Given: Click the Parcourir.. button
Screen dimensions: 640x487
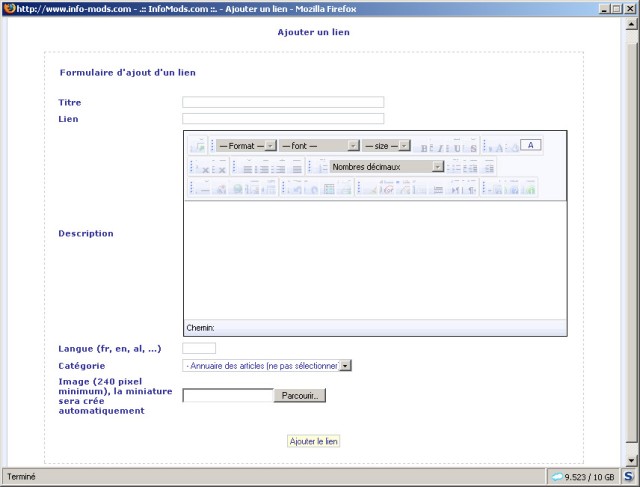Looking at the screenshot, I should pyautogui.click(x=300, y=395).
